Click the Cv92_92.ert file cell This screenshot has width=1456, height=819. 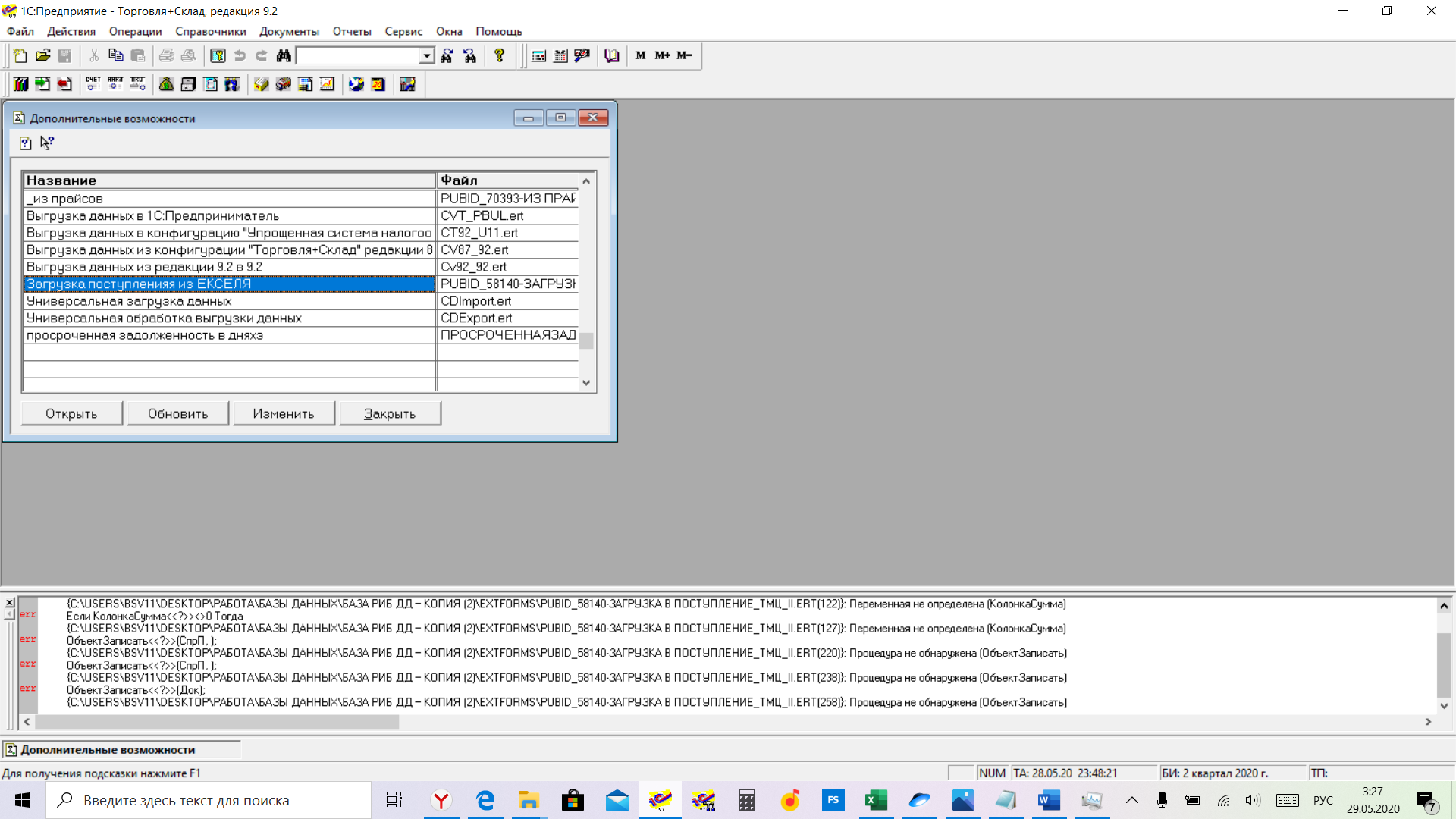[507, 267]
